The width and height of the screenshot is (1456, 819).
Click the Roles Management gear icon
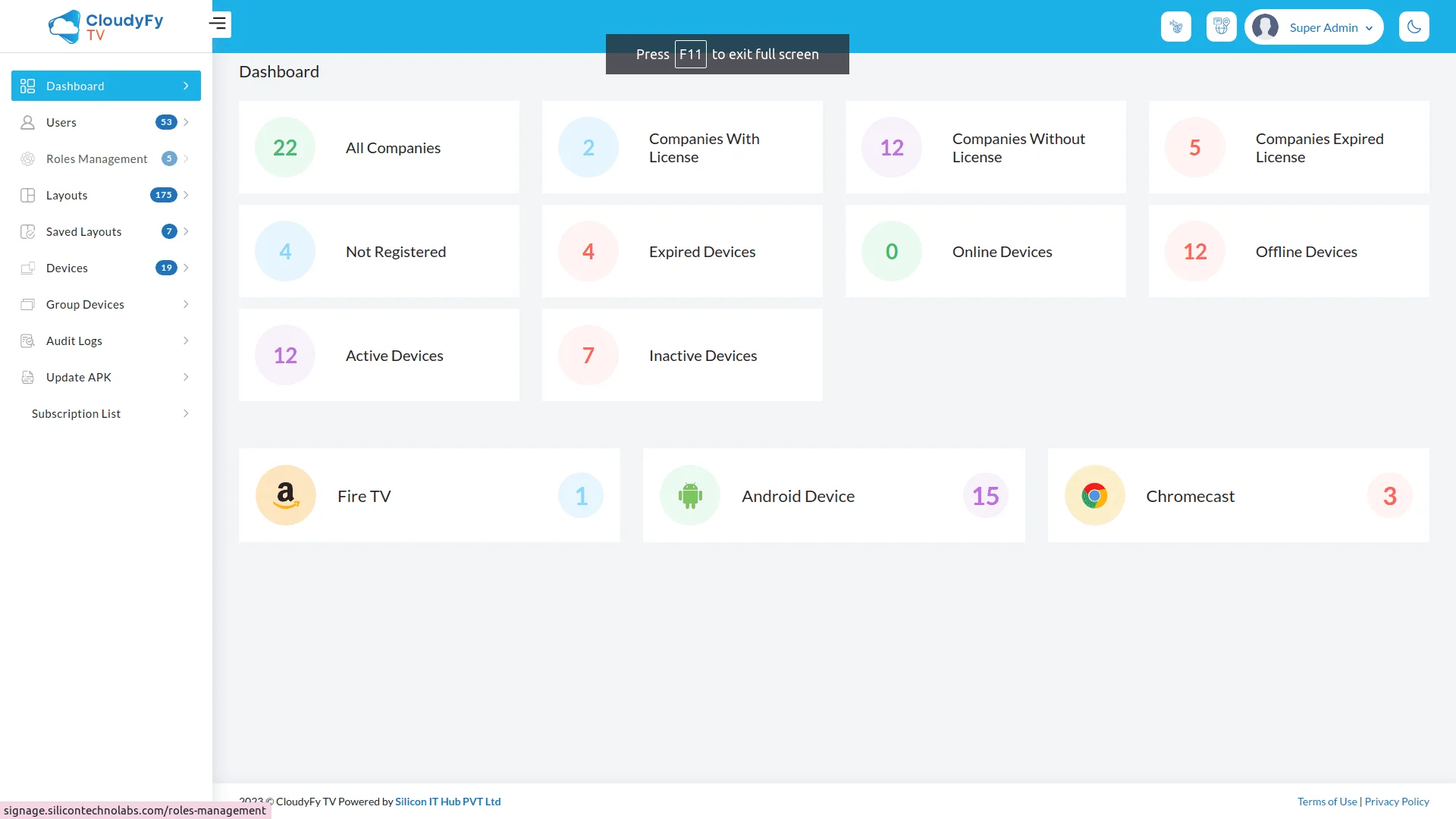(28, 158)
